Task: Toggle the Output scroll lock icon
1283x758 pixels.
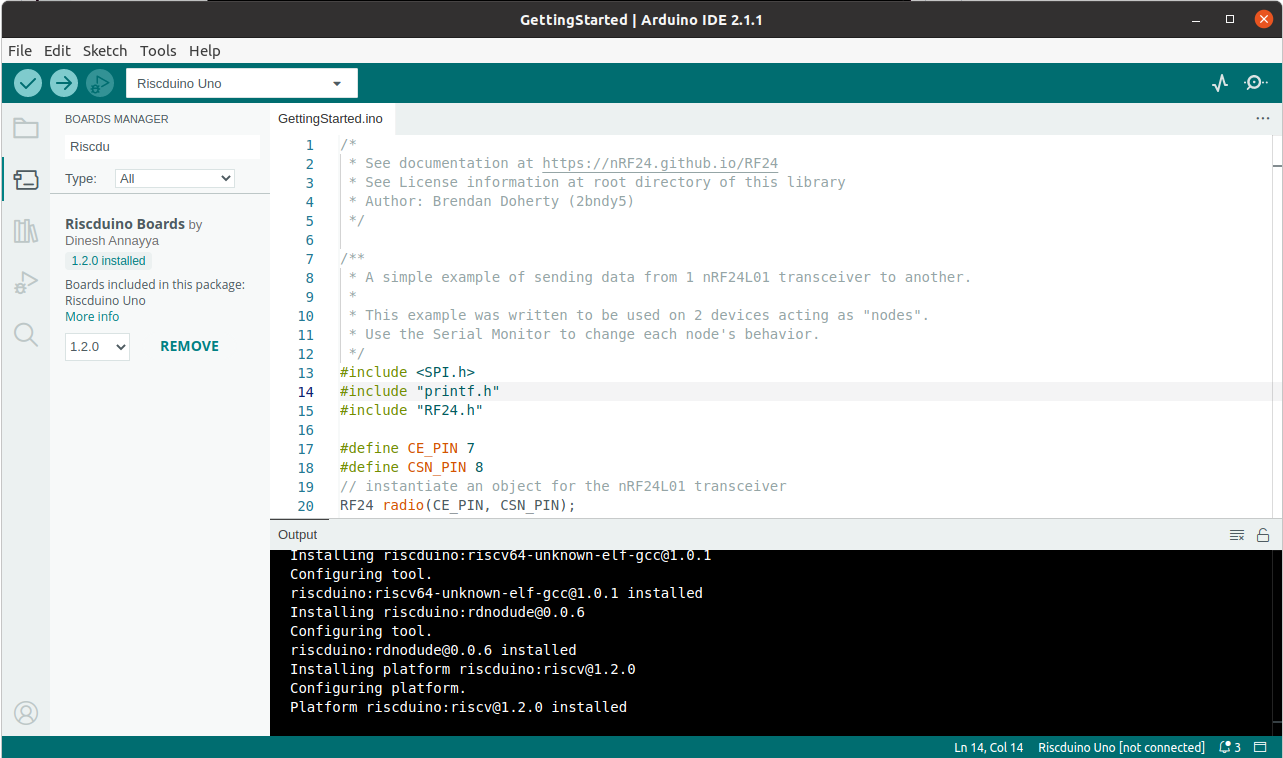Action: (1263, 535)
